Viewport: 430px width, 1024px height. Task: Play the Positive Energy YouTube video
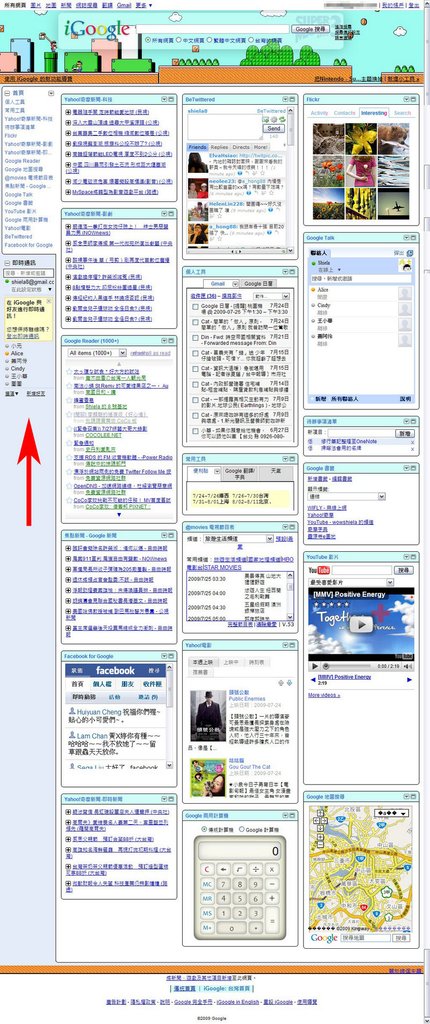click(360, 624)
